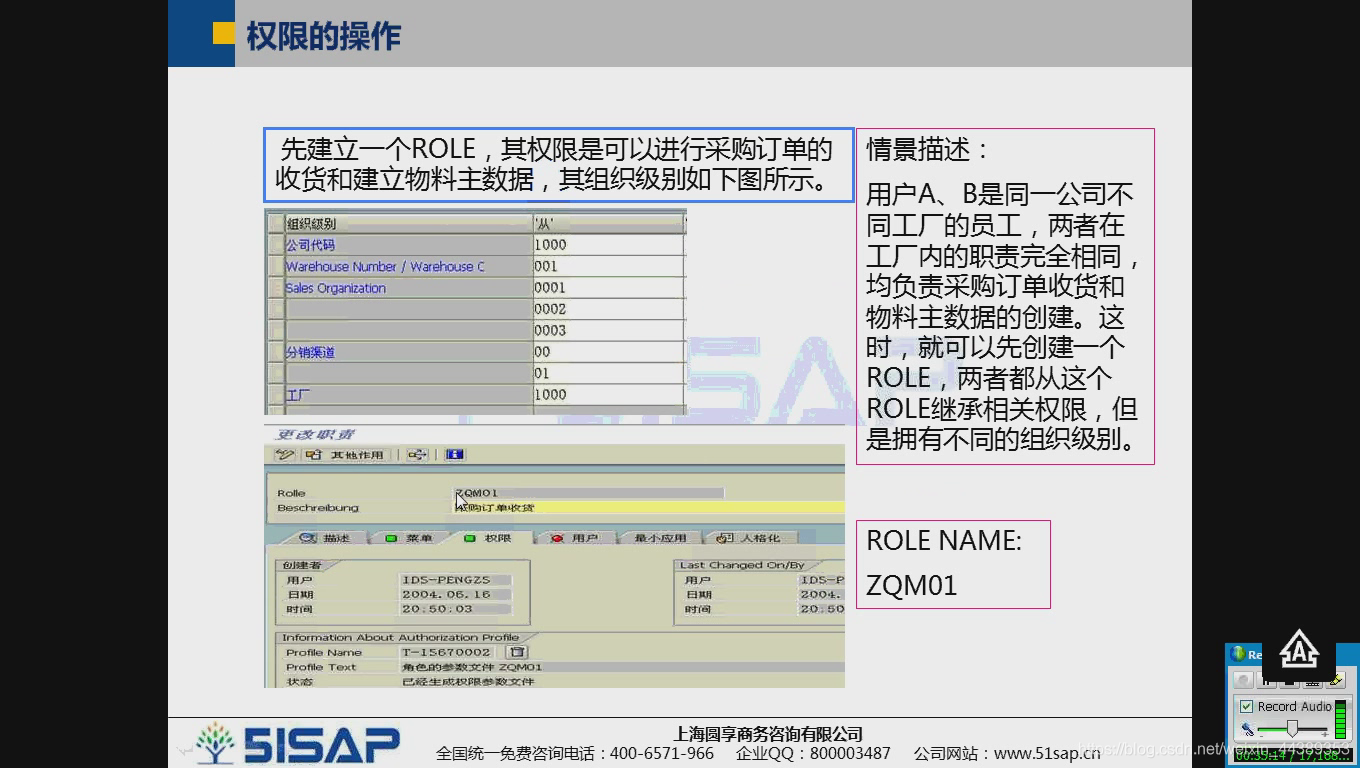Click the 权限的操作 slide title
The image size is (1360, 768).
pos(323,36)
